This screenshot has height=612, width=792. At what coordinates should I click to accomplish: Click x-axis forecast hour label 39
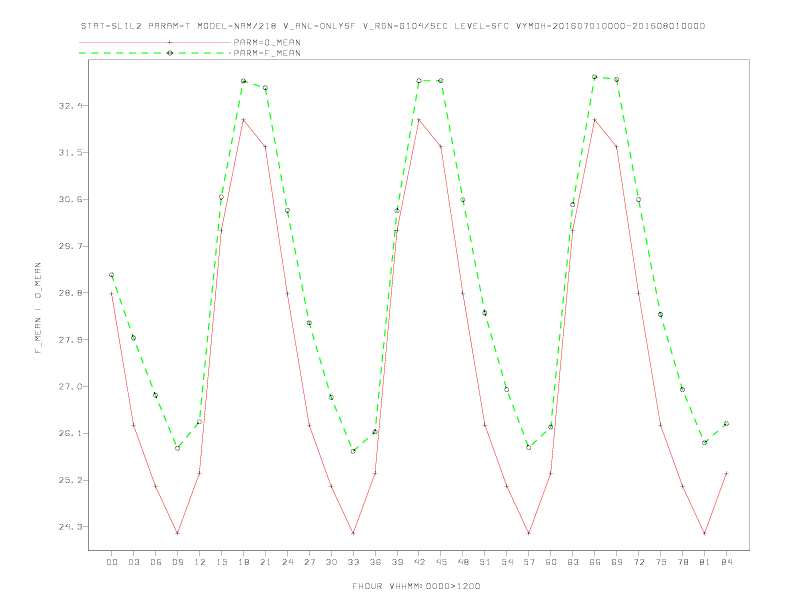(397, 562)
